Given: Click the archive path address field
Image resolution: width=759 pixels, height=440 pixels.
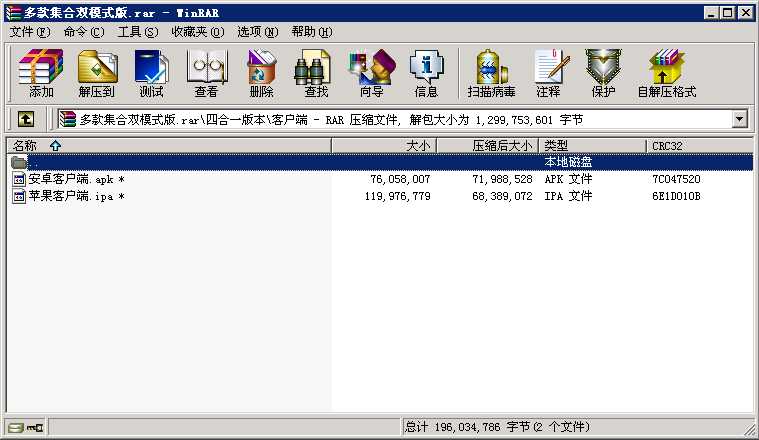Looking at the screenshot, I should [395, 119].
